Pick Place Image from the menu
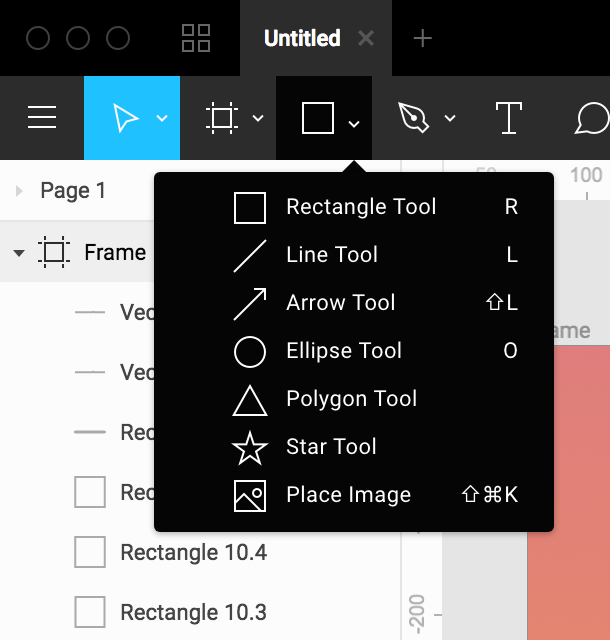The height and width of the screenshot is (640, 610). pyautogui.click(x=348, y=495)
